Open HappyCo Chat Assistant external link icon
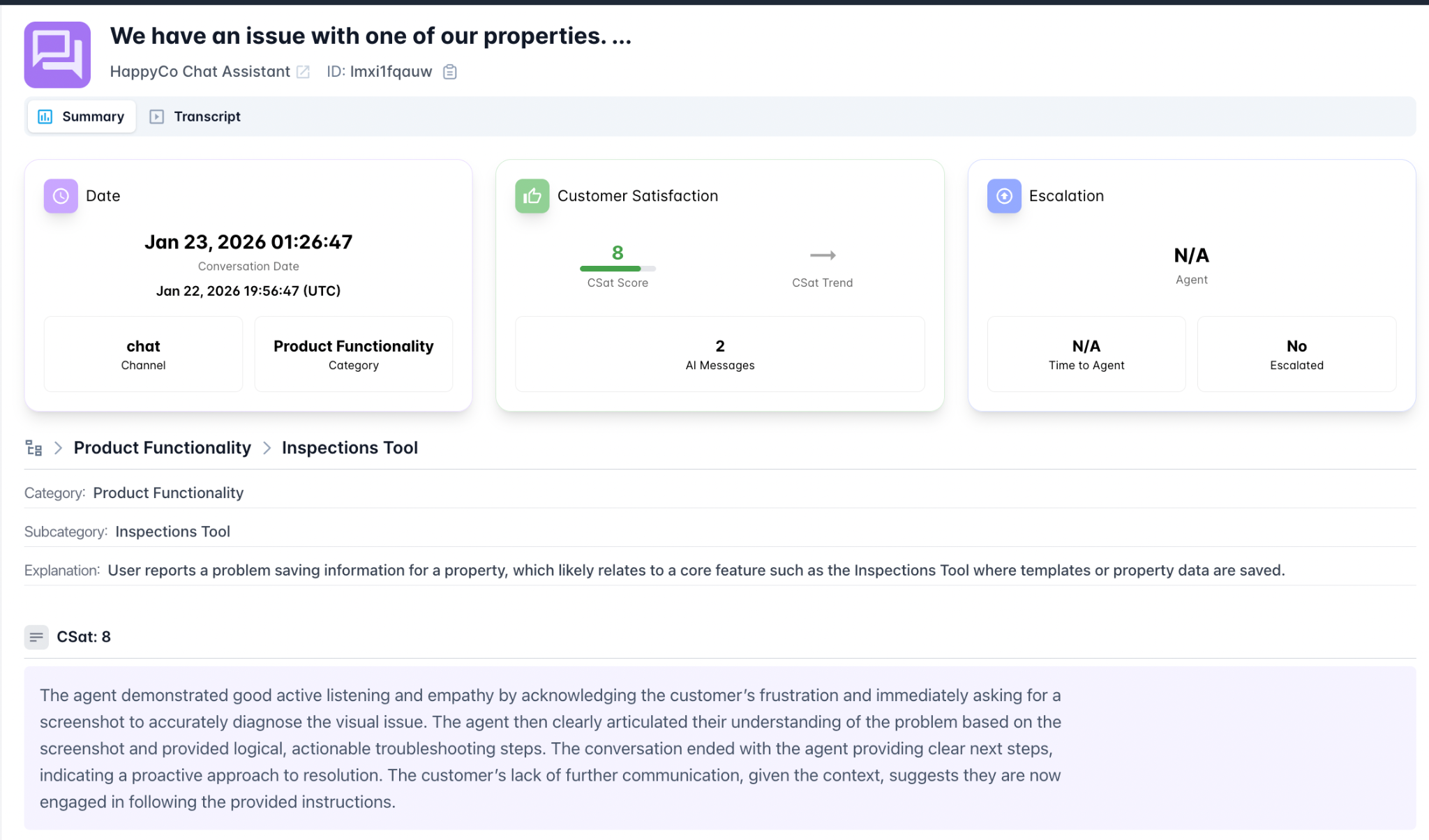Screen dimensions: 1429x840 303,72
